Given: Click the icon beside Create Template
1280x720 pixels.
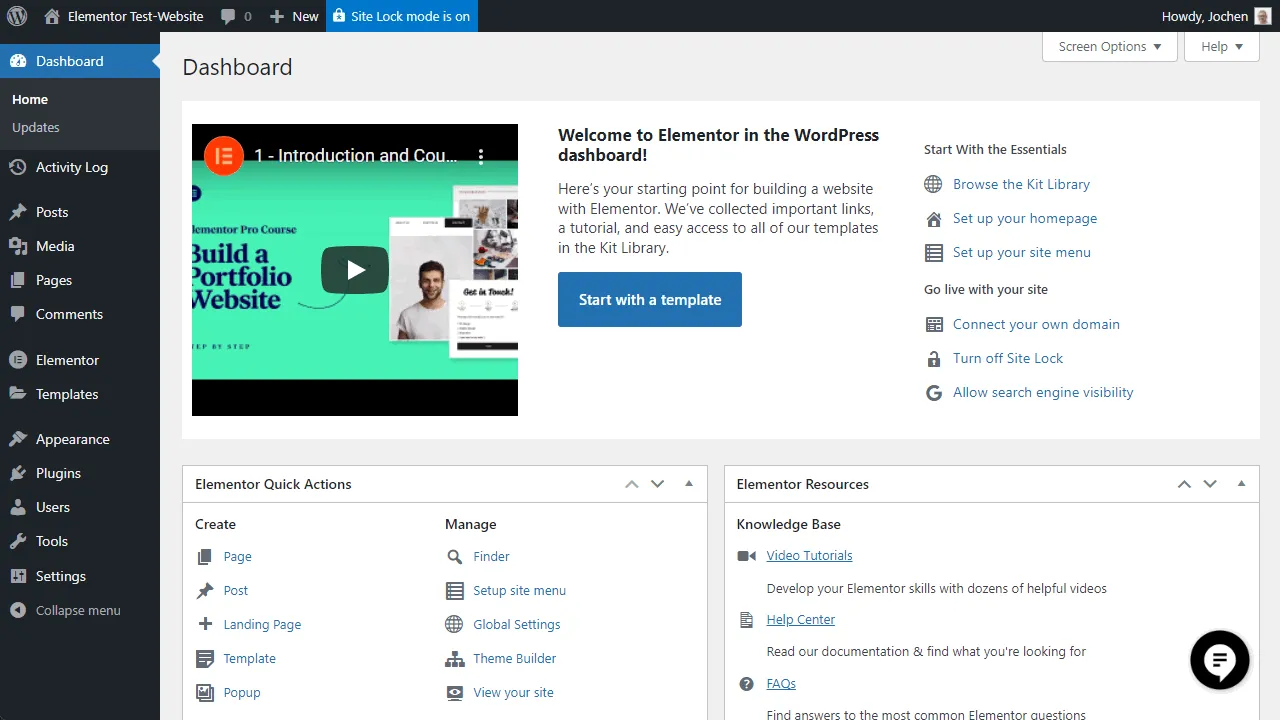Looking at the screenshot, I should pyautogui.click(x=205, y=659).
